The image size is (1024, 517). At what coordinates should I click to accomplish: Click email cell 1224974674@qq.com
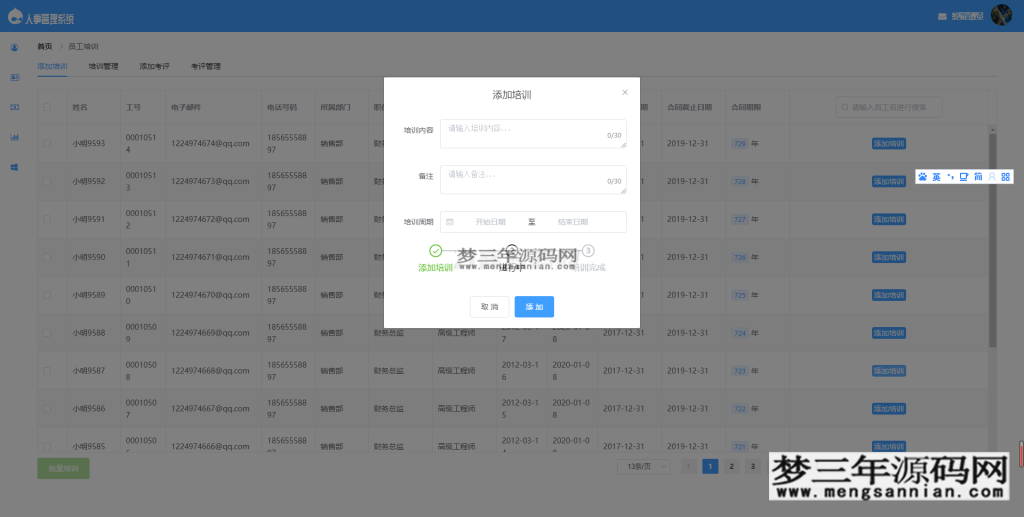point(210,144)
